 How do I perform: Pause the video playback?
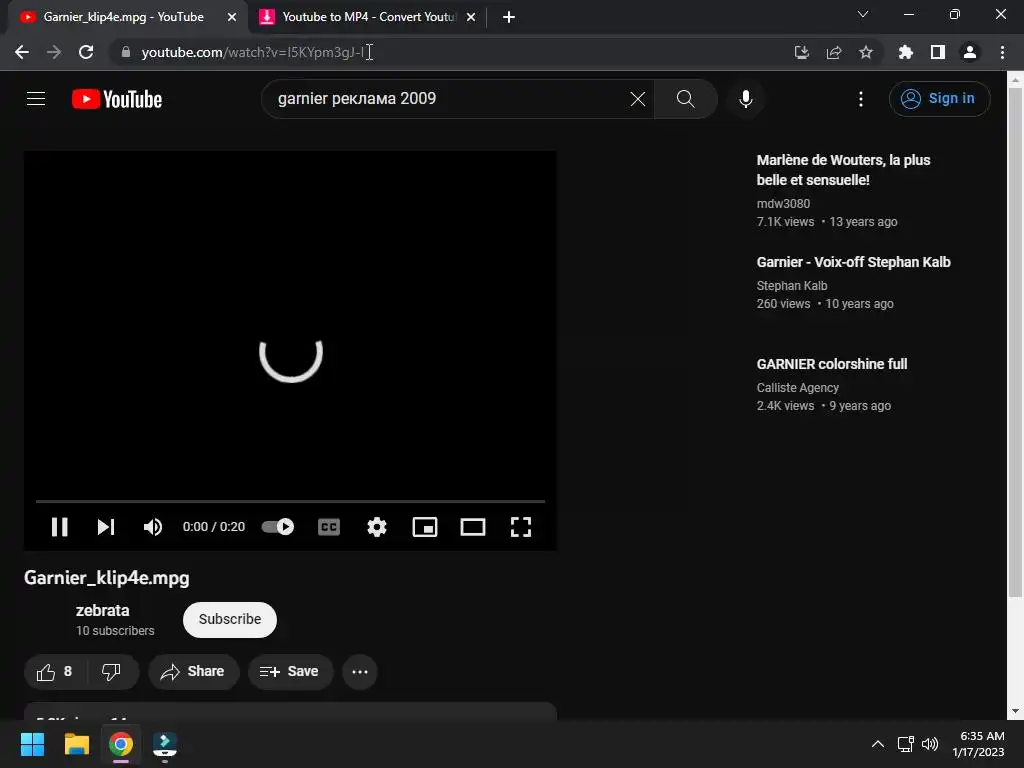point(59,527)
